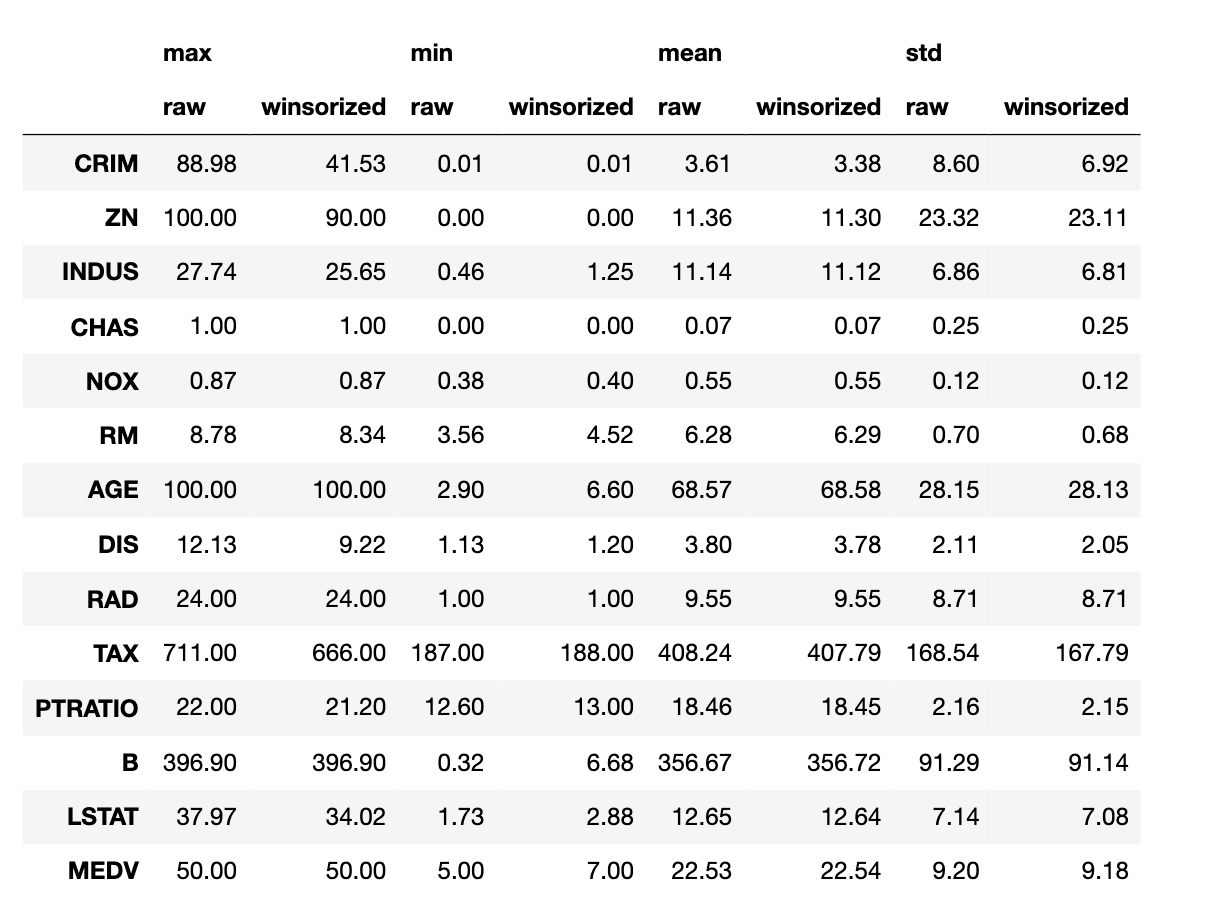Click the 'min' column group header

click(431, 54)
